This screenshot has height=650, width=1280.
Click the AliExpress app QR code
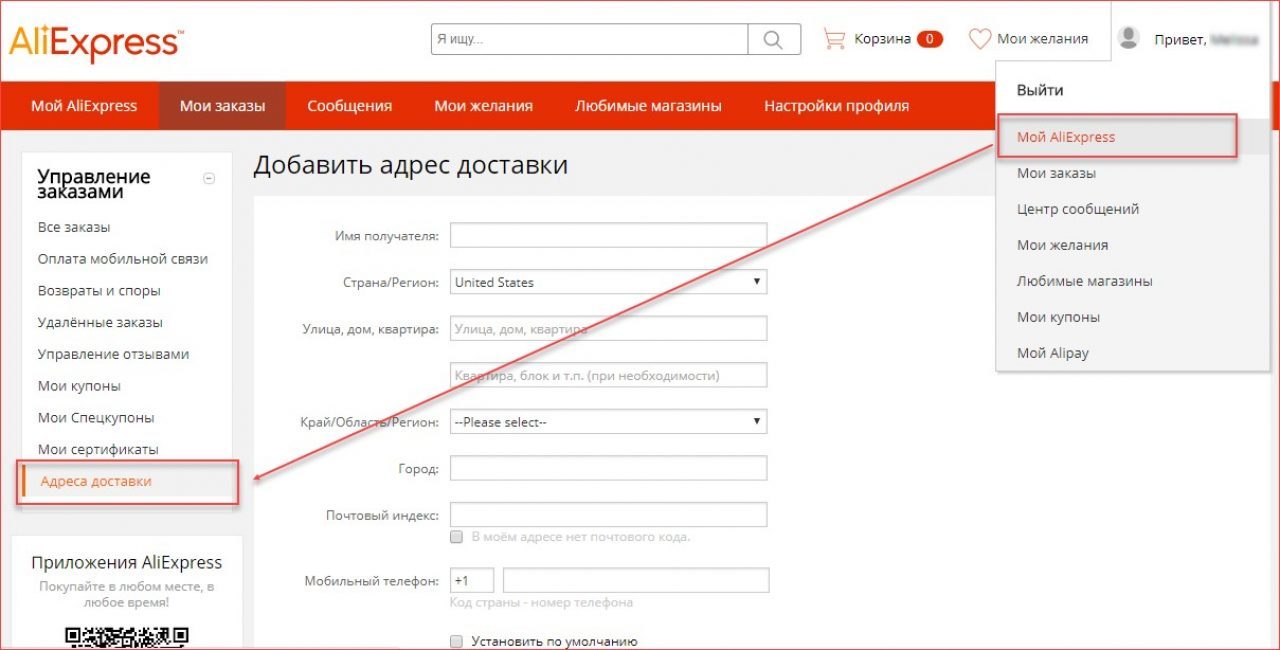click(x=127, y=637)
